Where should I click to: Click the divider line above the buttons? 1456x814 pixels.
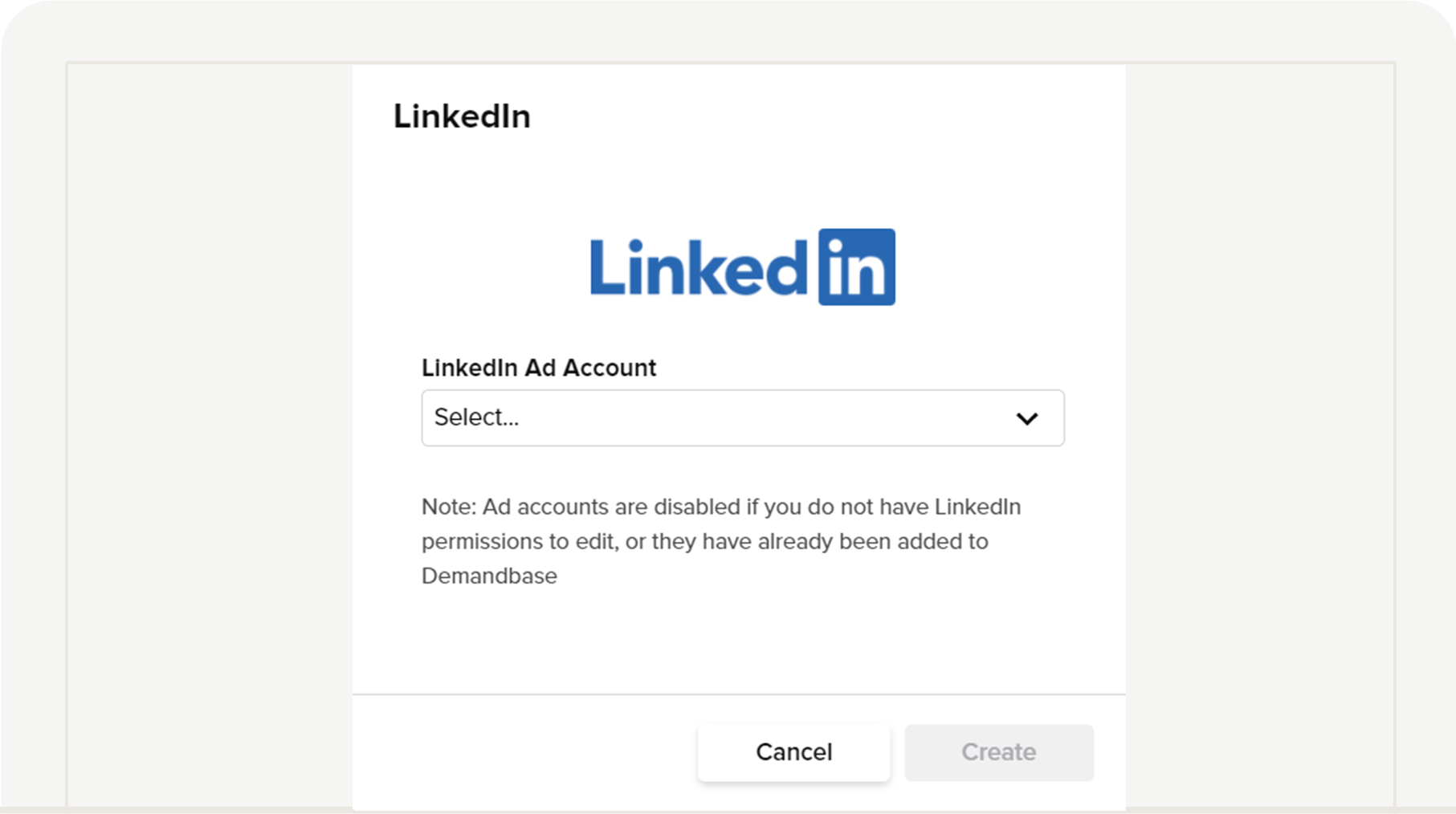[738, 694]
